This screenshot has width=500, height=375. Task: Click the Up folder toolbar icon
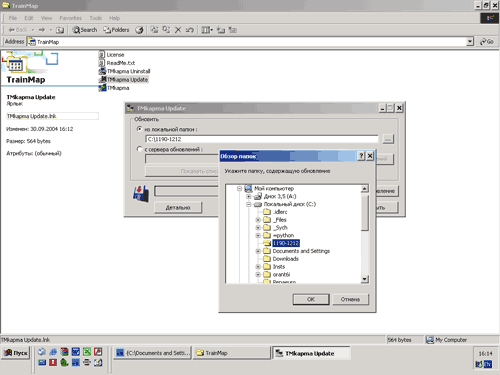[60, 30]
